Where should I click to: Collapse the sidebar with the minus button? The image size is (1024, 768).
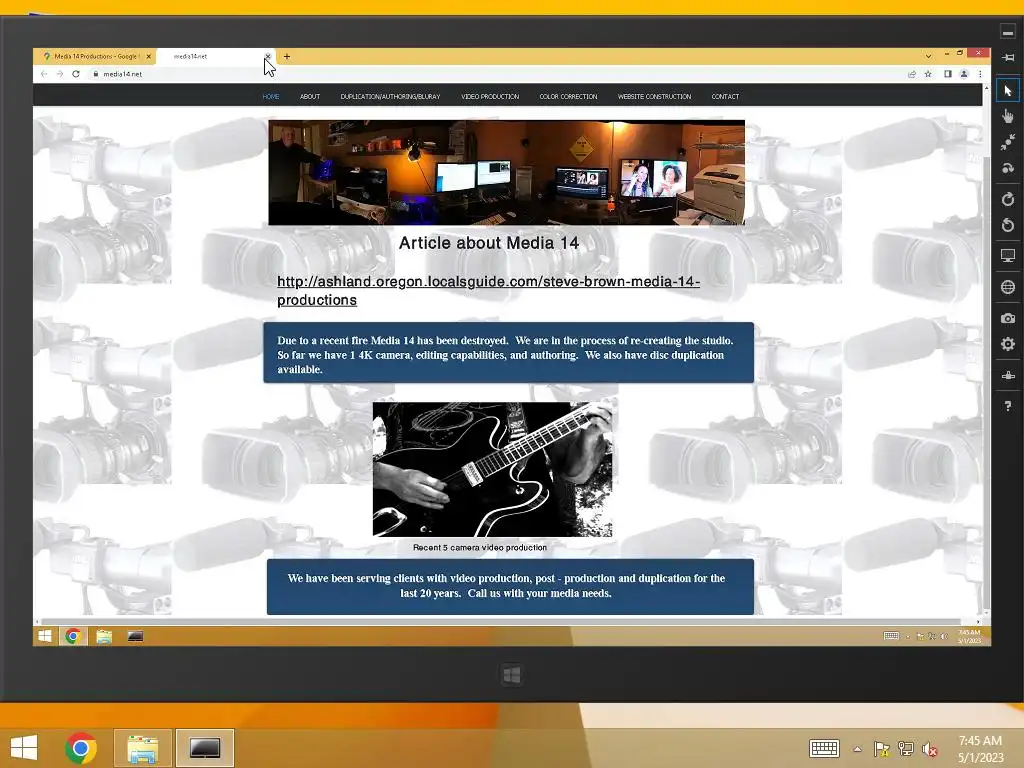(1008, 32)
